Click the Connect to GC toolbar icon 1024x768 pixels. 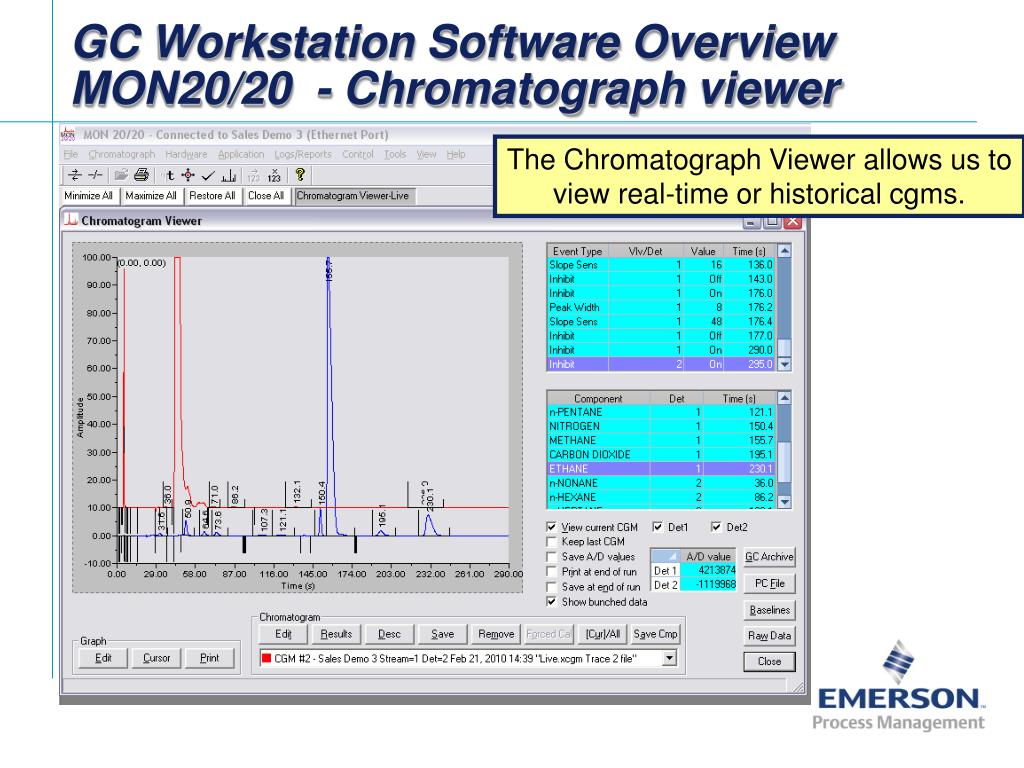click(75, 175)
